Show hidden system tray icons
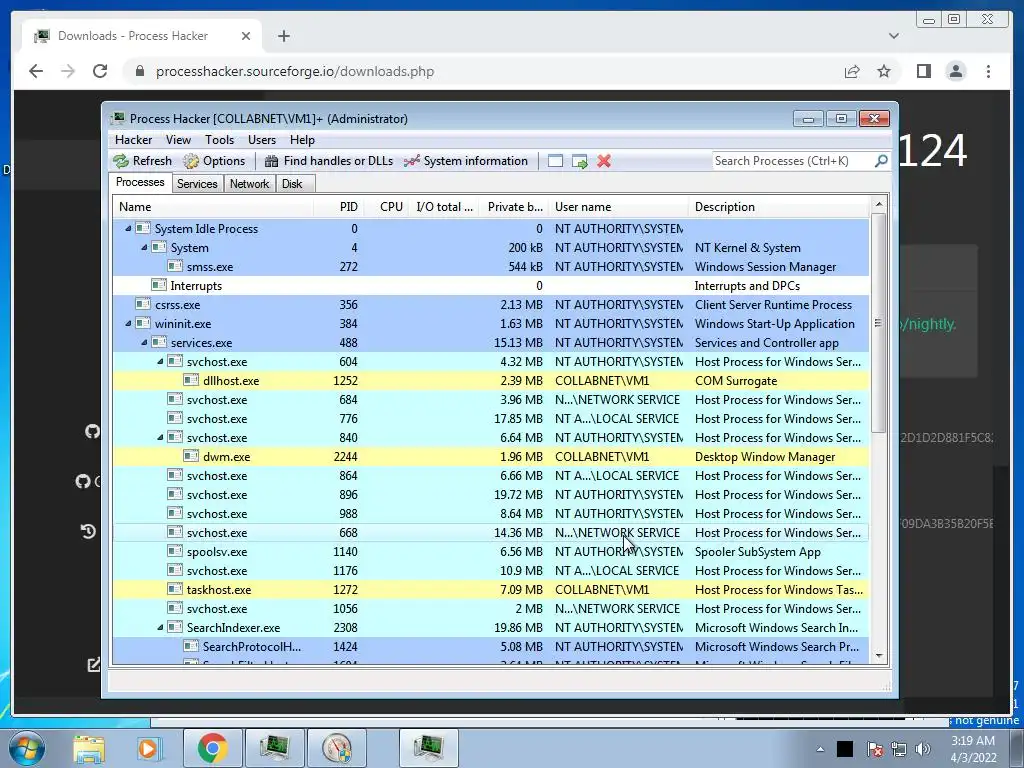1024x768 pixels. tap(820, 750)
